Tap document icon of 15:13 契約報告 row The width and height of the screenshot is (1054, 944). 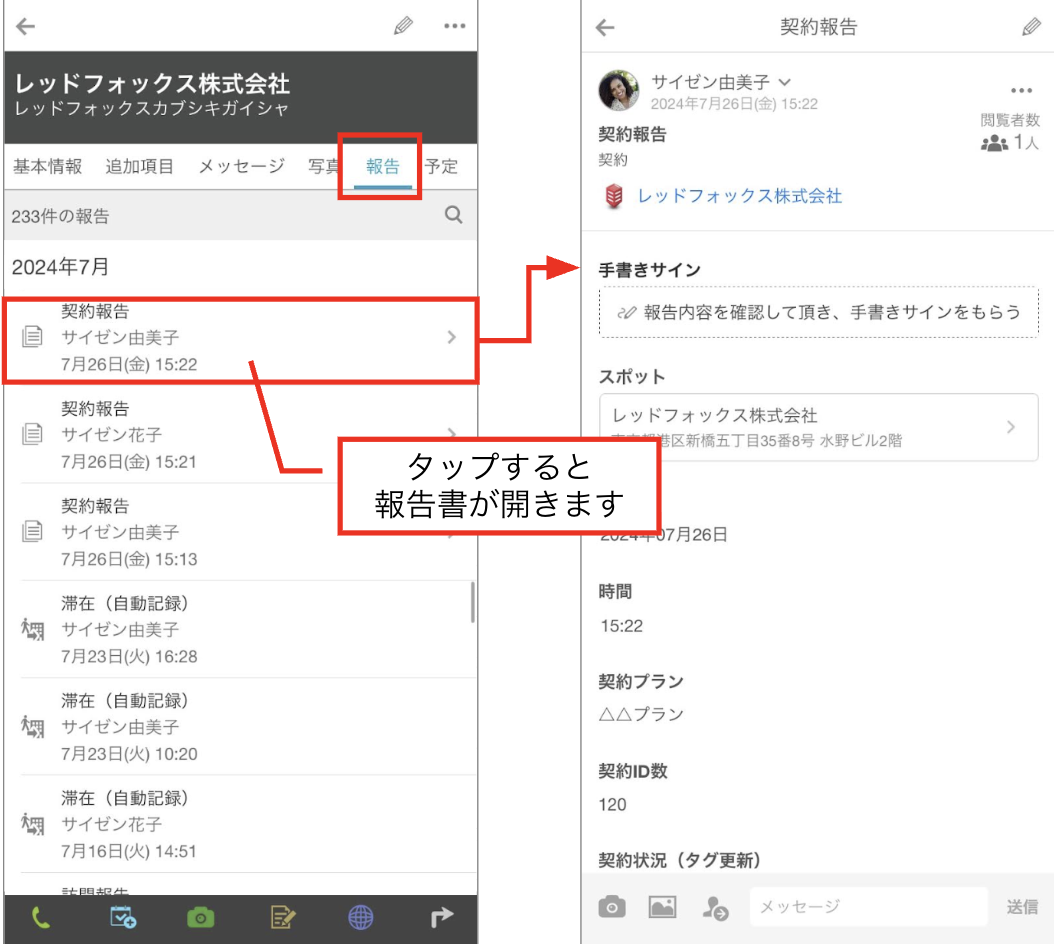[32, 531]
